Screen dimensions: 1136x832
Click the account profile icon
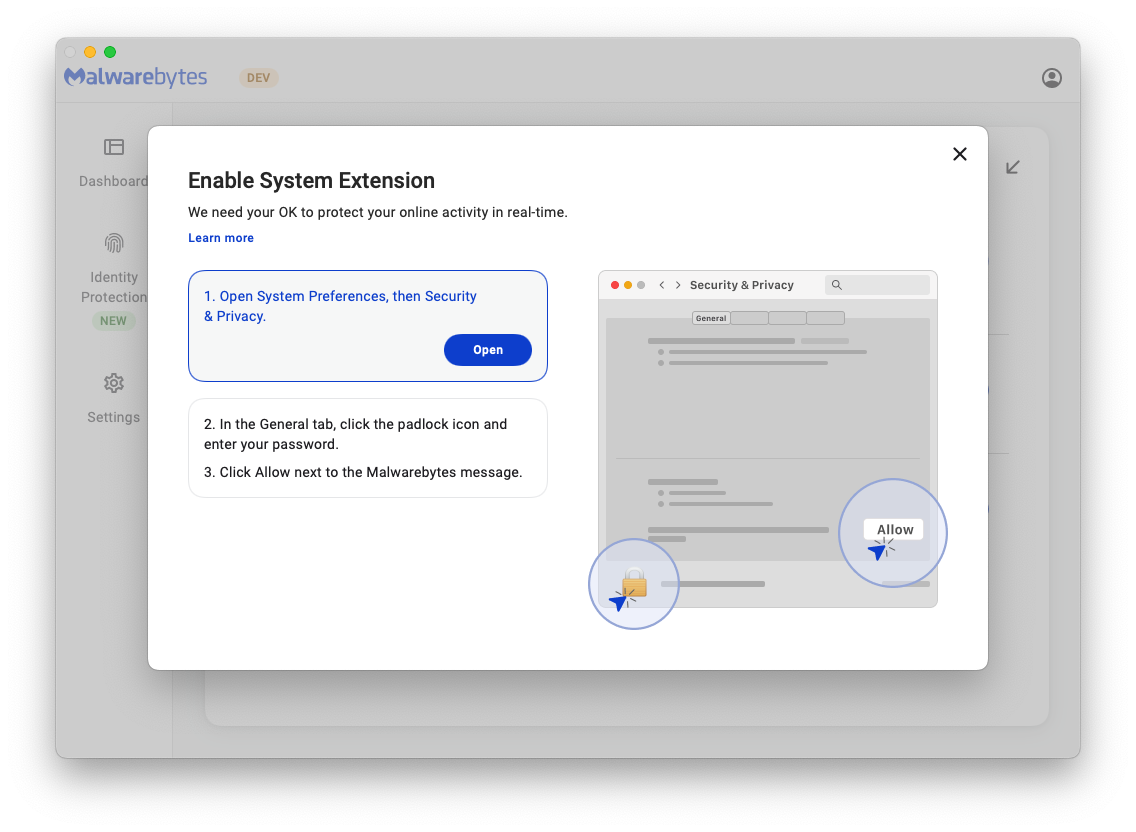click(x=1051, y=78)
